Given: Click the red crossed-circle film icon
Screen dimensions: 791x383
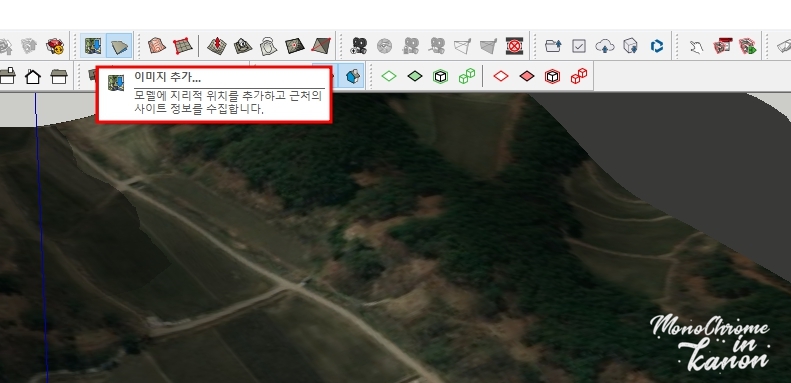Looking at the screenshot, I should 515,46.
